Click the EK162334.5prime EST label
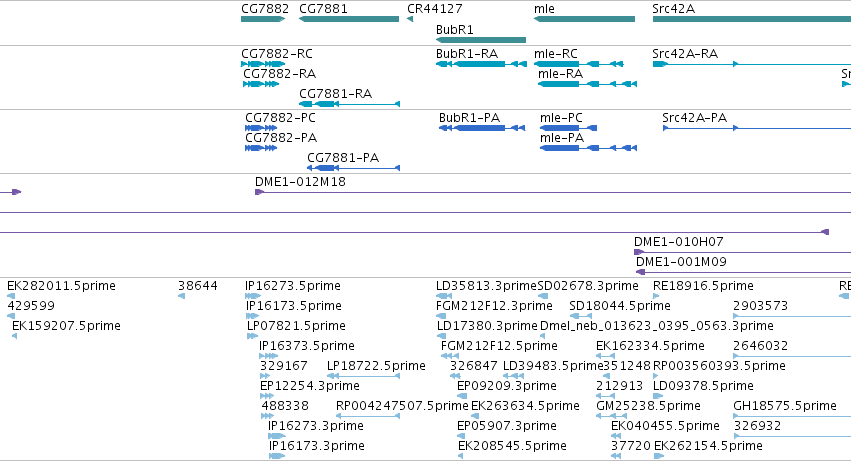Image resolution: width=851 pixels, height=461 pixels. point(650,346)
